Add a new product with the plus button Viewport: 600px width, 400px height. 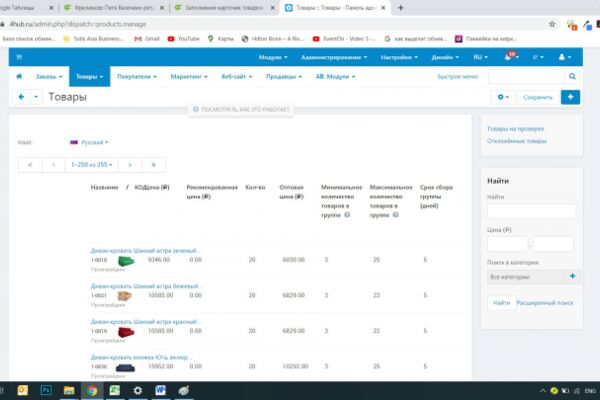pyautogui.click(x=570, y=97)
